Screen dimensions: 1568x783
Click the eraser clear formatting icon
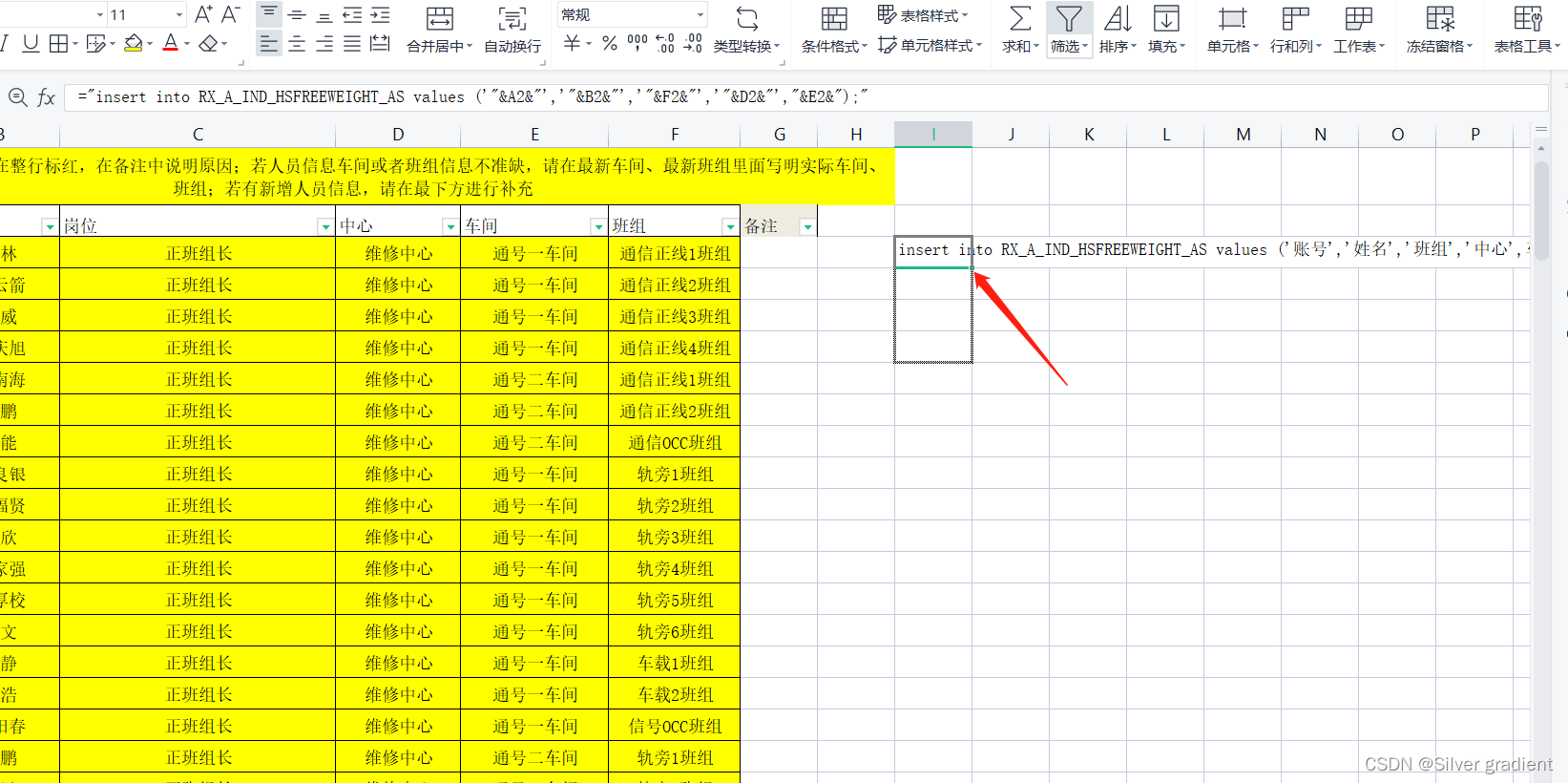tap(208, 43)
